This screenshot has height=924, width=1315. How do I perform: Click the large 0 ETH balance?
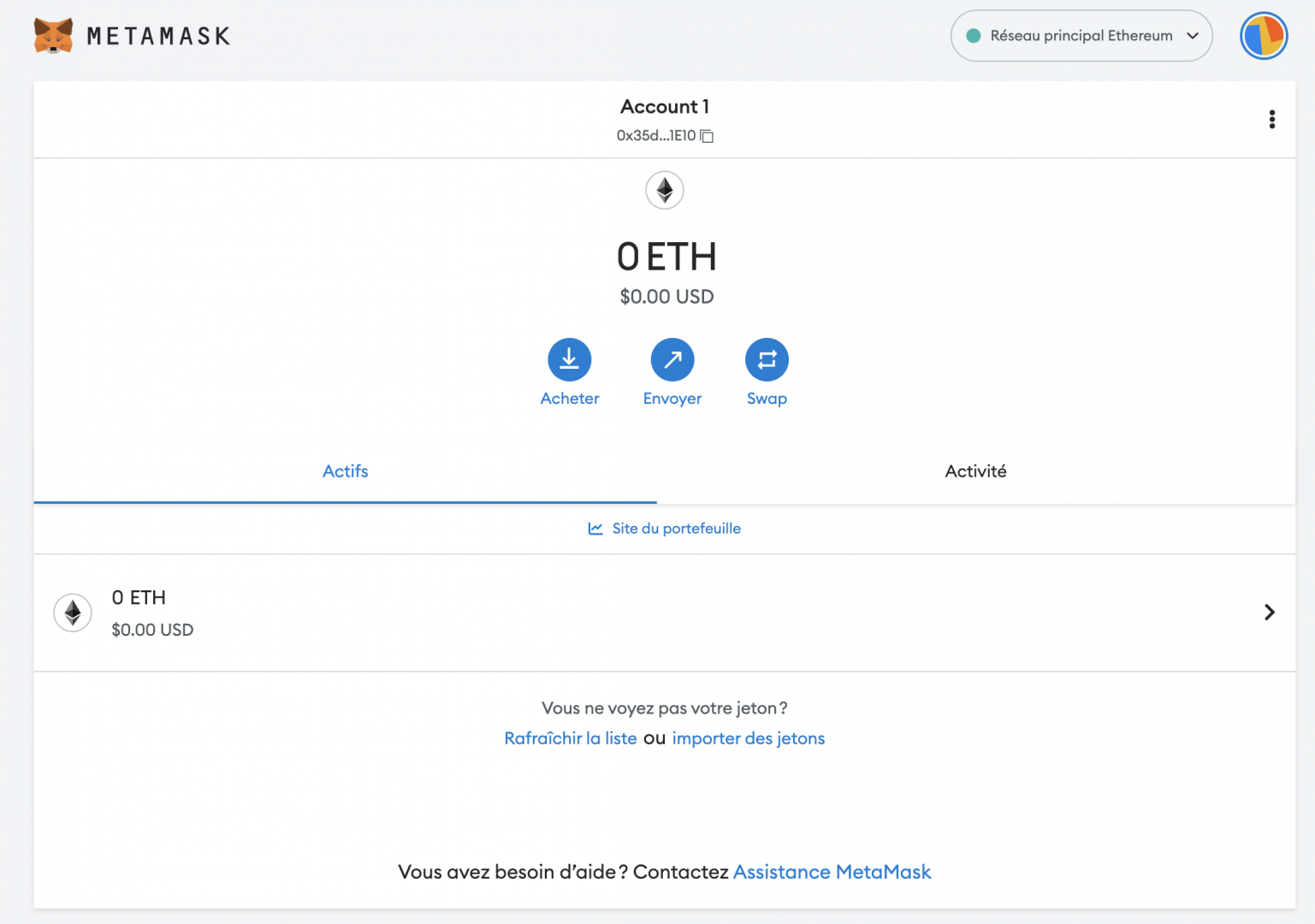(666, 257)
